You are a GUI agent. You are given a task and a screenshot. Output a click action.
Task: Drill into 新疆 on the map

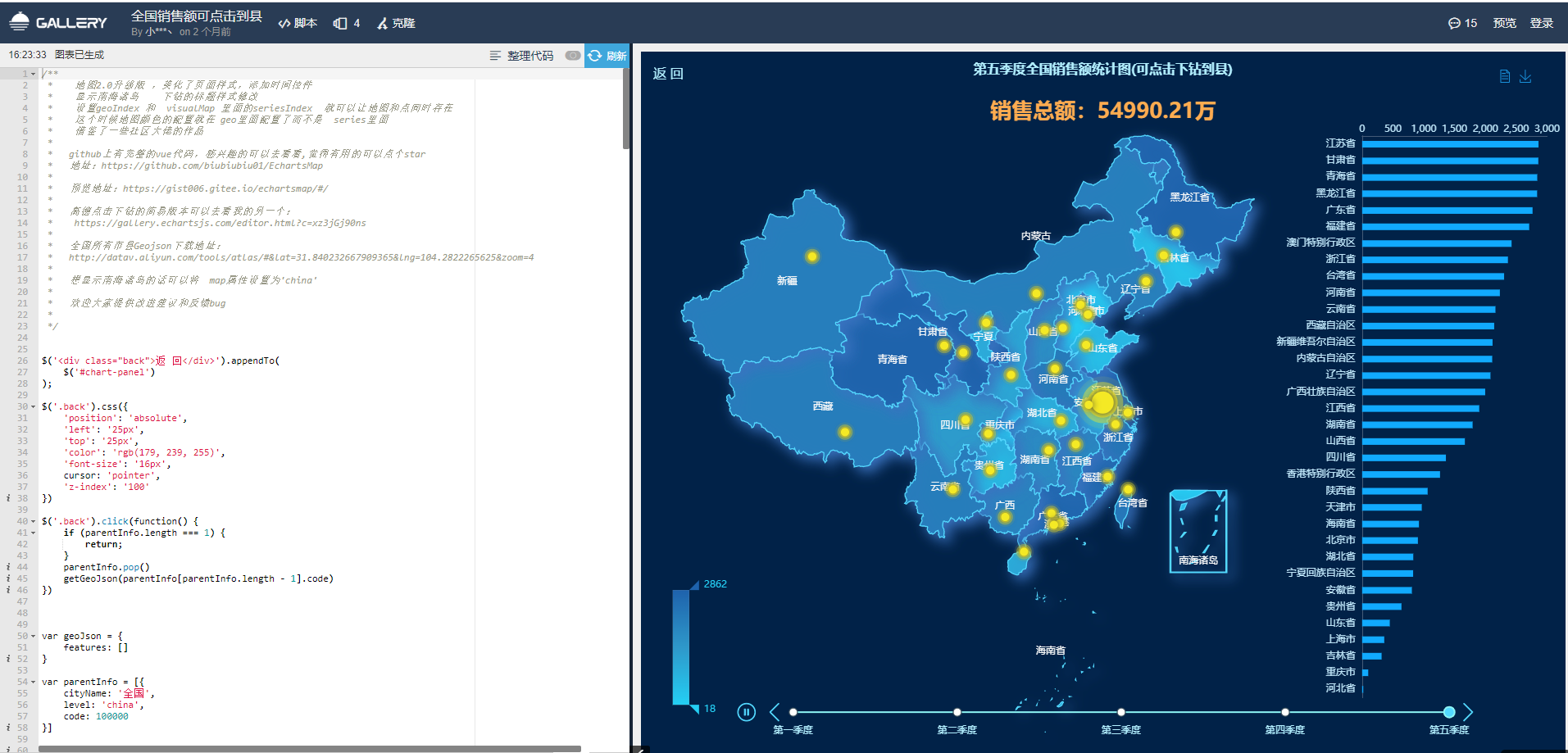click(787, 281)
